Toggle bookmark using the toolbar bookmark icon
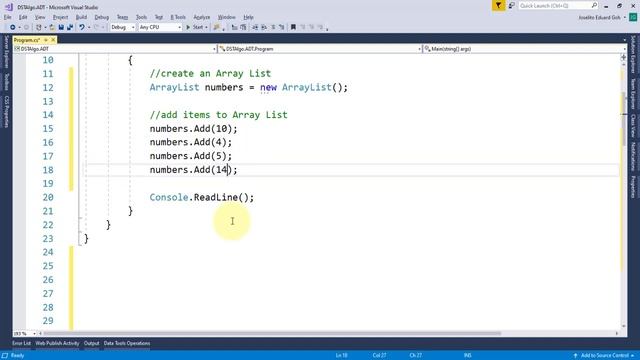This screenshot has height=360, width=640. (293, 27)
